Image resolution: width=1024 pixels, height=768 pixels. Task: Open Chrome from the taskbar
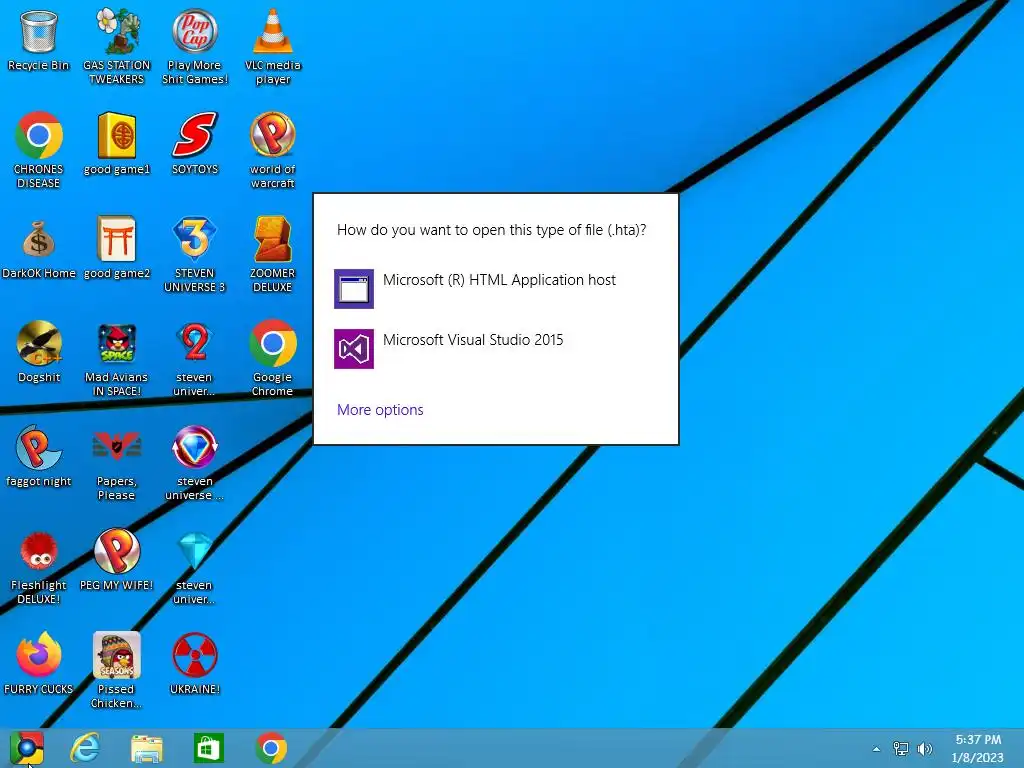(x=271, y=748)
